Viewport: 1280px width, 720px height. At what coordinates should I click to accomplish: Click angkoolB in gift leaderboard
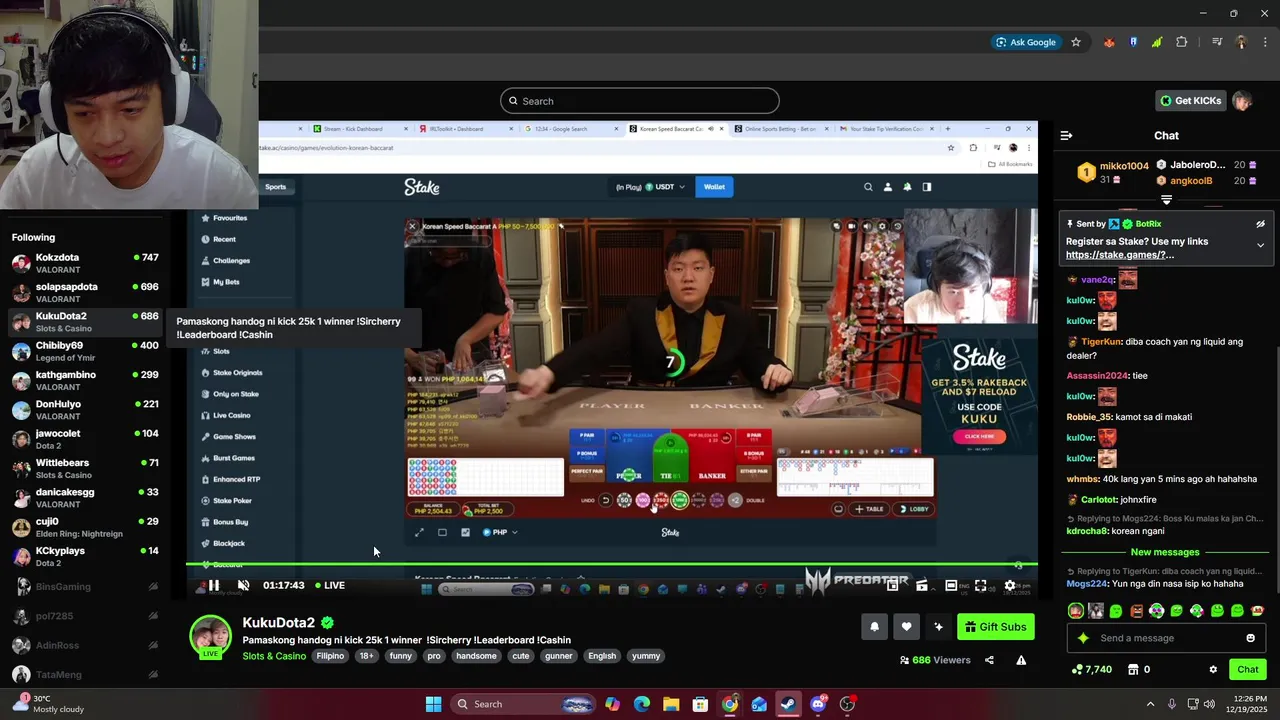[x=1191, y=181]
